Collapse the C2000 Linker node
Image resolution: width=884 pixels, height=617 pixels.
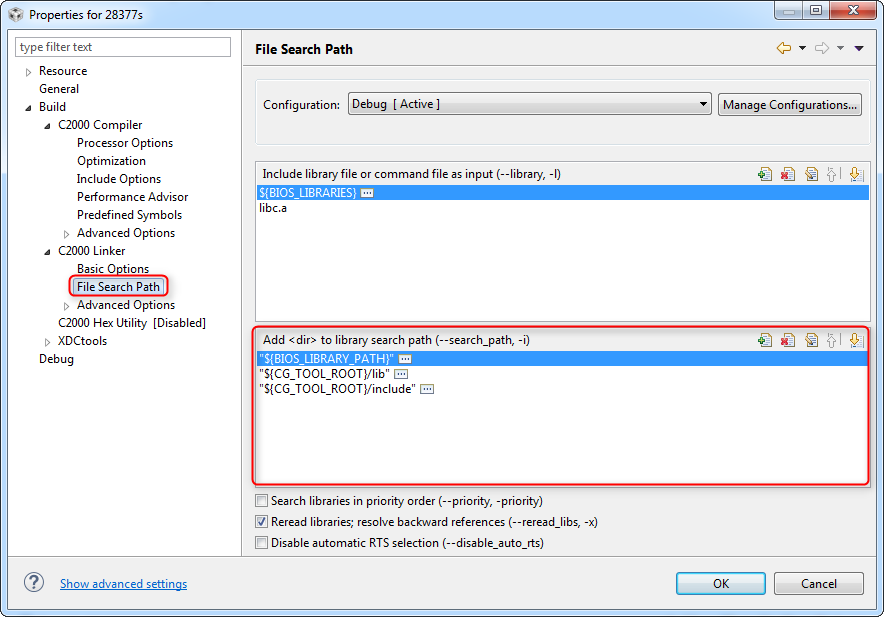coord(47,252)
